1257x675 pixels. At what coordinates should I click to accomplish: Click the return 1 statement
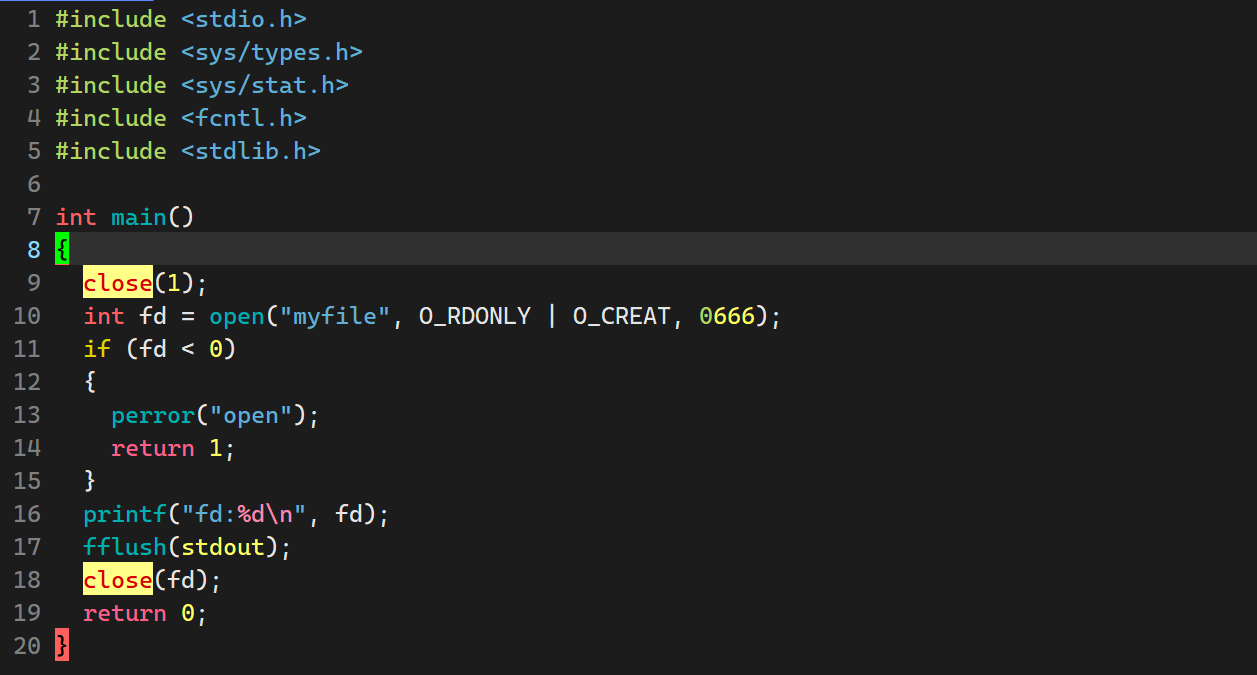[172, 448]
